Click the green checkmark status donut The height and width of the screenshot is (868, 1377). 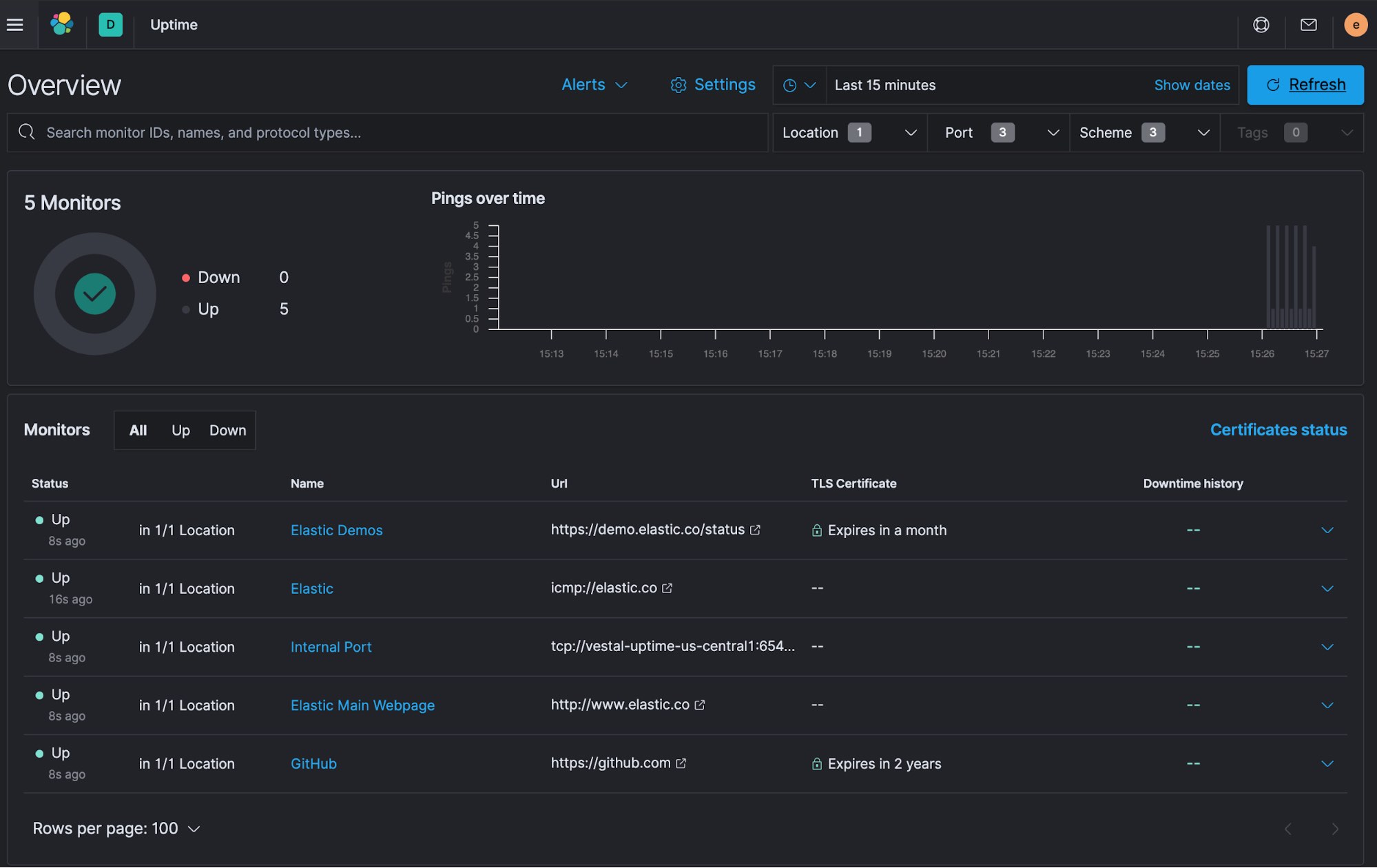coord(95,293)
